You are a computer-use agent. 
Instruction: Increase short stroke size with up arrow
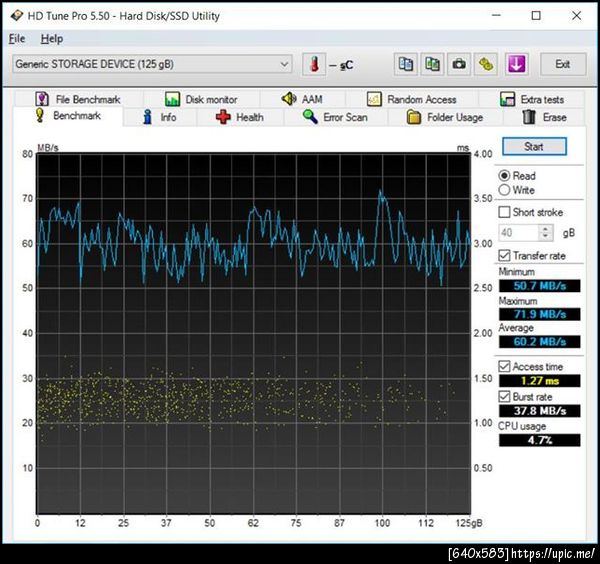click(x=546, y=229)
